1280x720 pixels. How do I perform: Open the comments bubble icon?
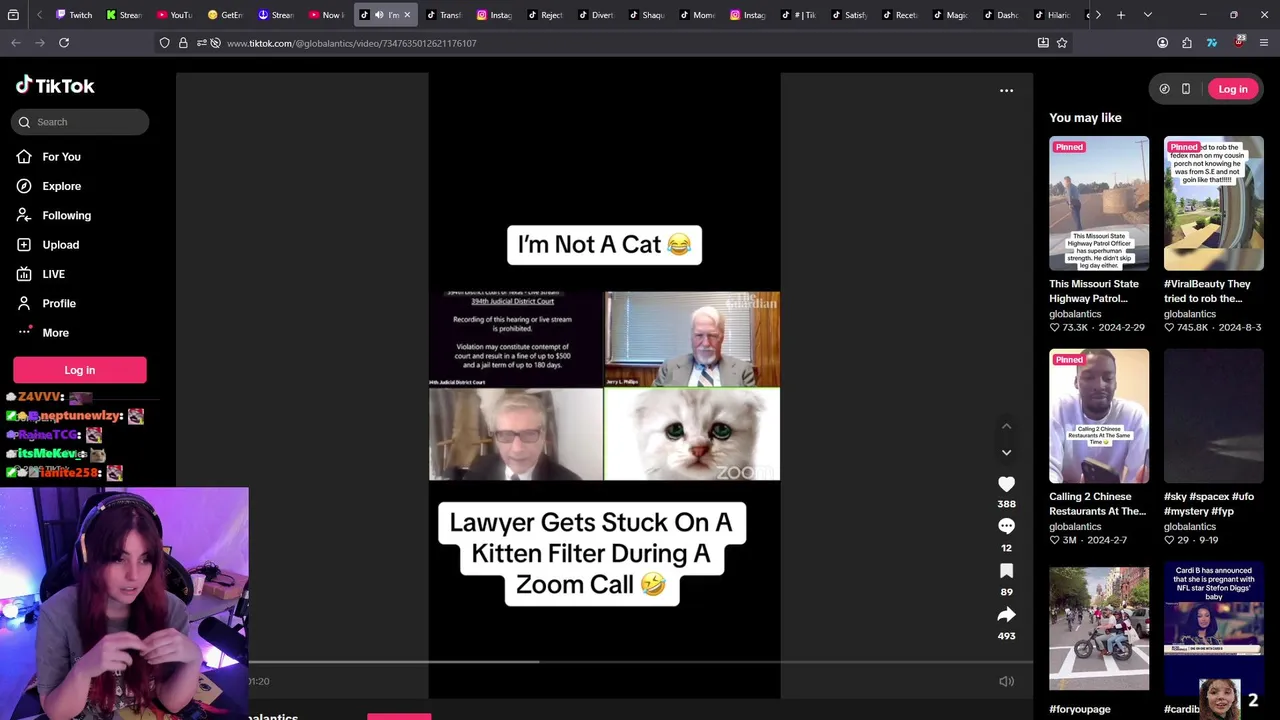(x=1006, y=527)
